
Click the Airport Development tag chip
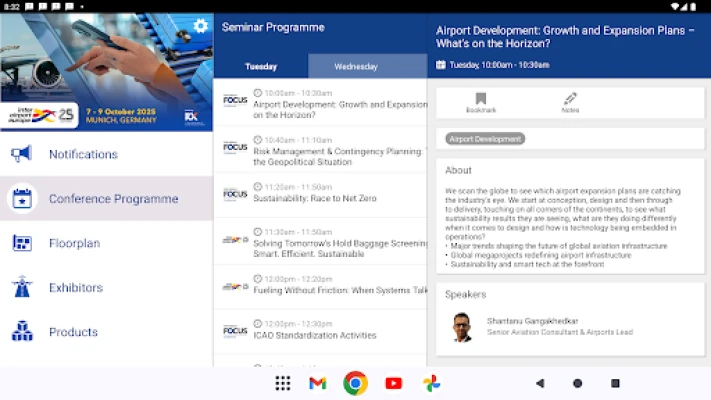[485, 139]
